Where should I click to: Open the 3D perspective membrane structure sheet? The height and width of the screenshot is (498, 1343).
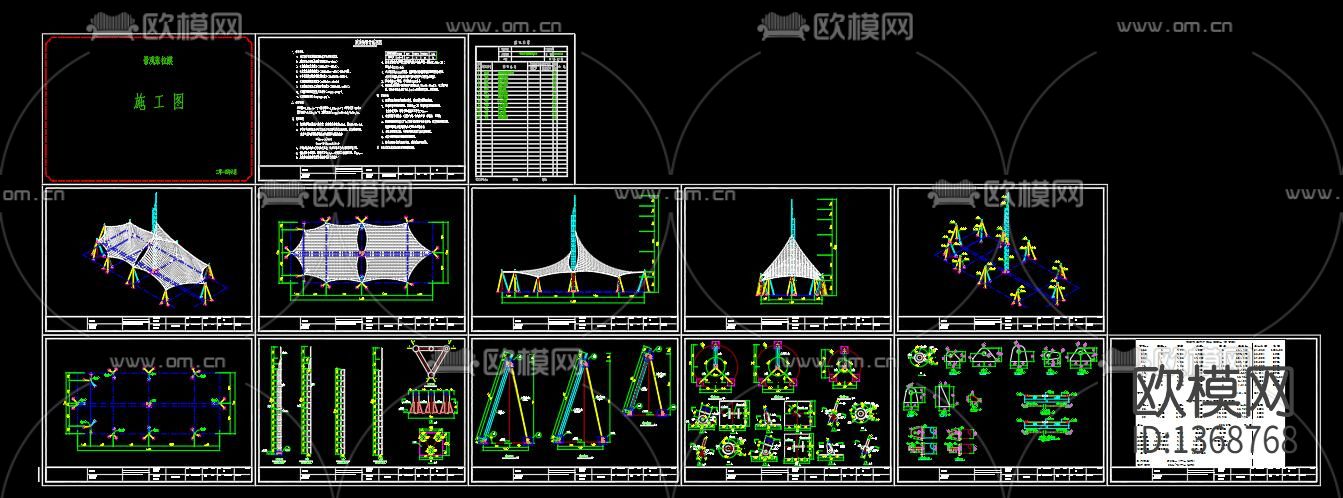pyautogui.click(x=148, y=259)
